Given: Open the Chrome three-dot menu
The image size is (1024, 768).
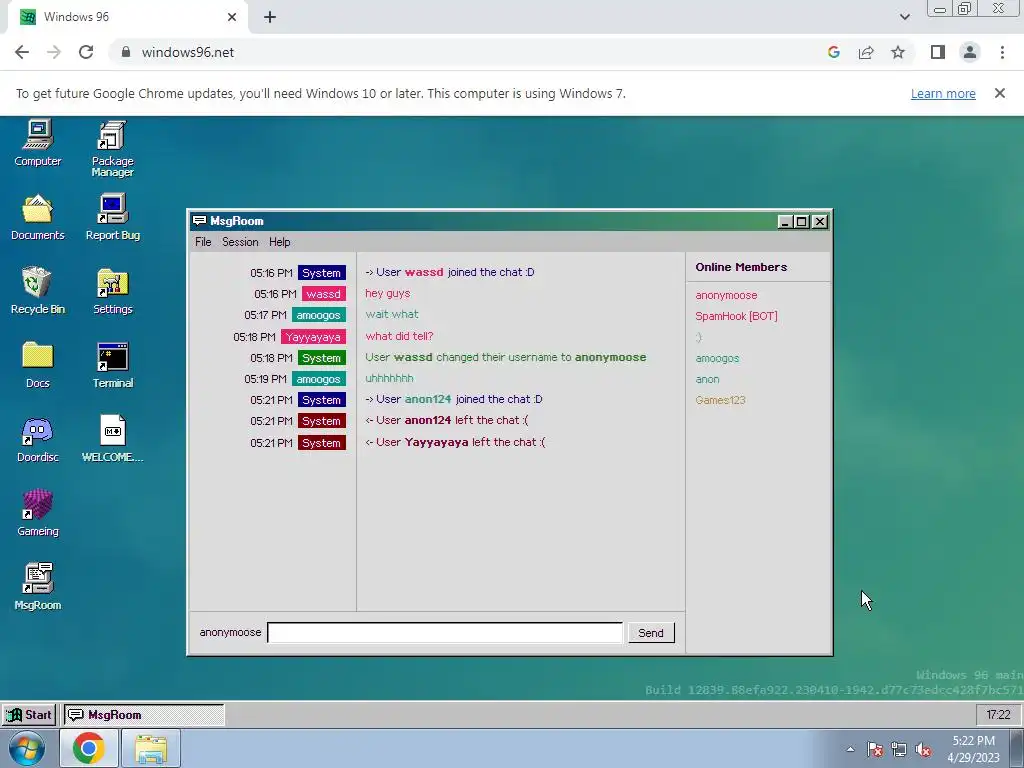Looking at the screenshot, I should click(x=1002, y=52).
